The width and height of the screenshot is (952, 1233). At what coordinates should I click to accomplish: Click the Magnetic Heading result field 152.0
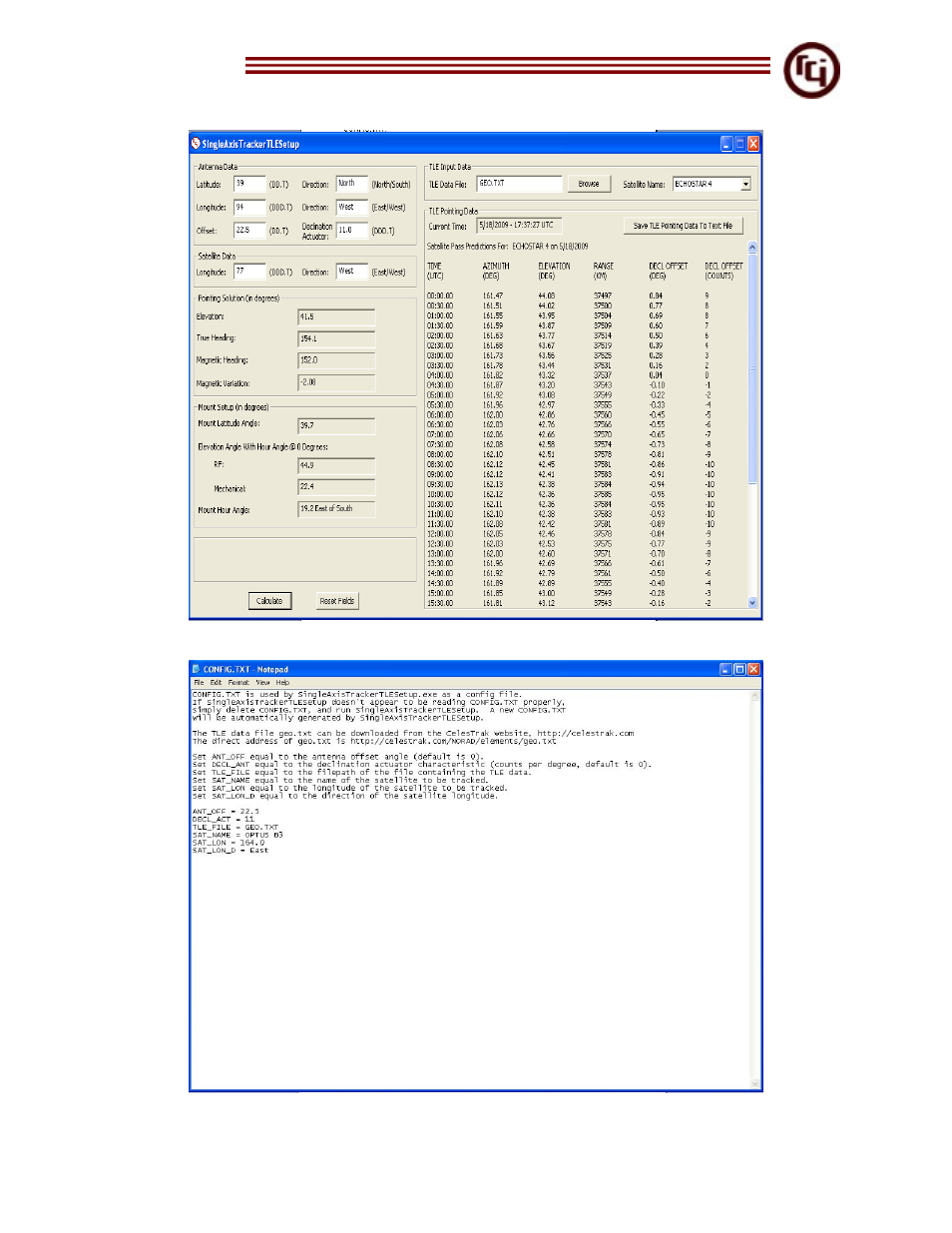336,360
